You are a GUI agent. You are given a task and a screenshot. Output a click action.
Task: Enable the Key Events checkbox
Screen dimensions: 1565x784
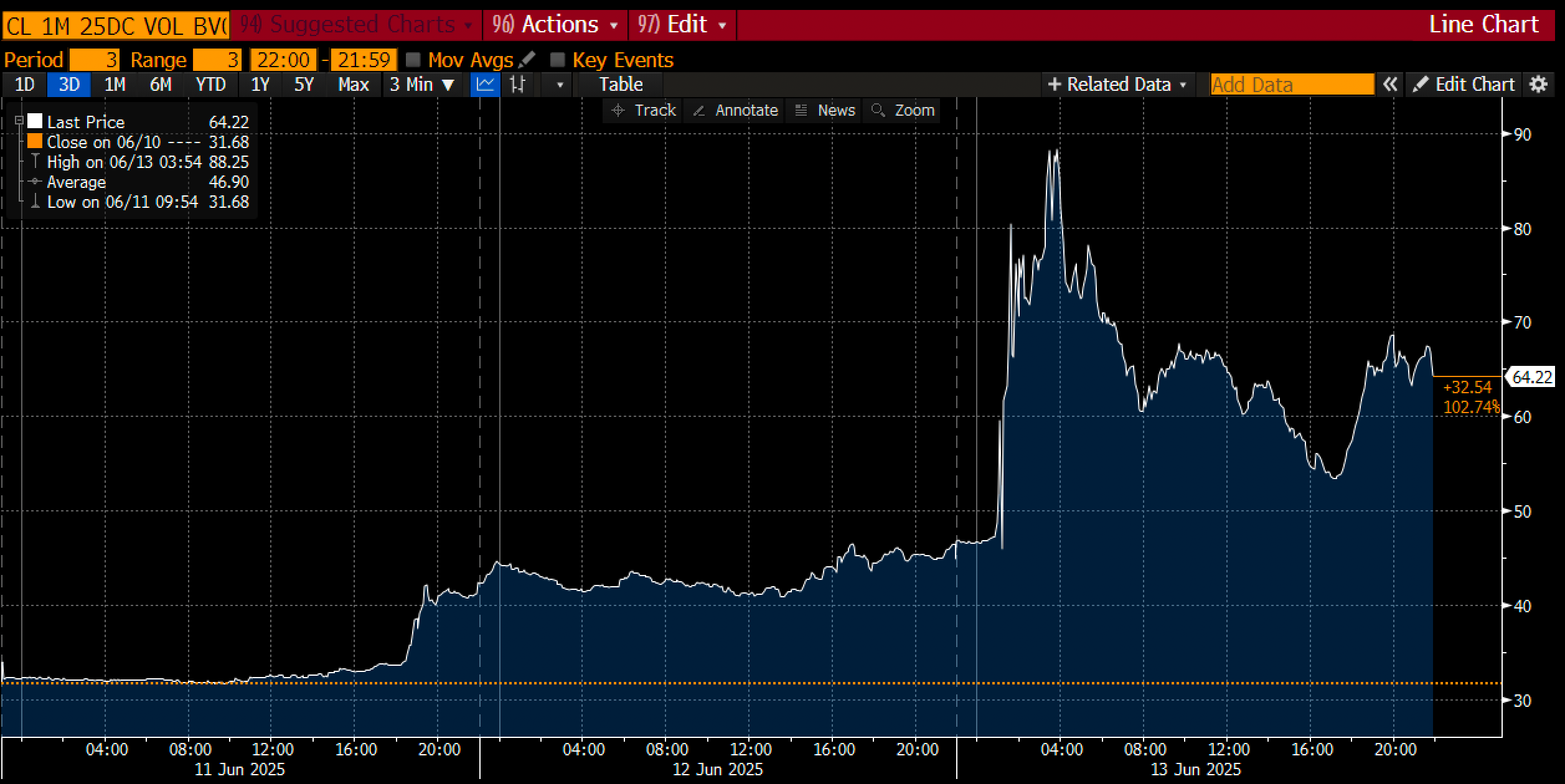click(x=558, y=60)
